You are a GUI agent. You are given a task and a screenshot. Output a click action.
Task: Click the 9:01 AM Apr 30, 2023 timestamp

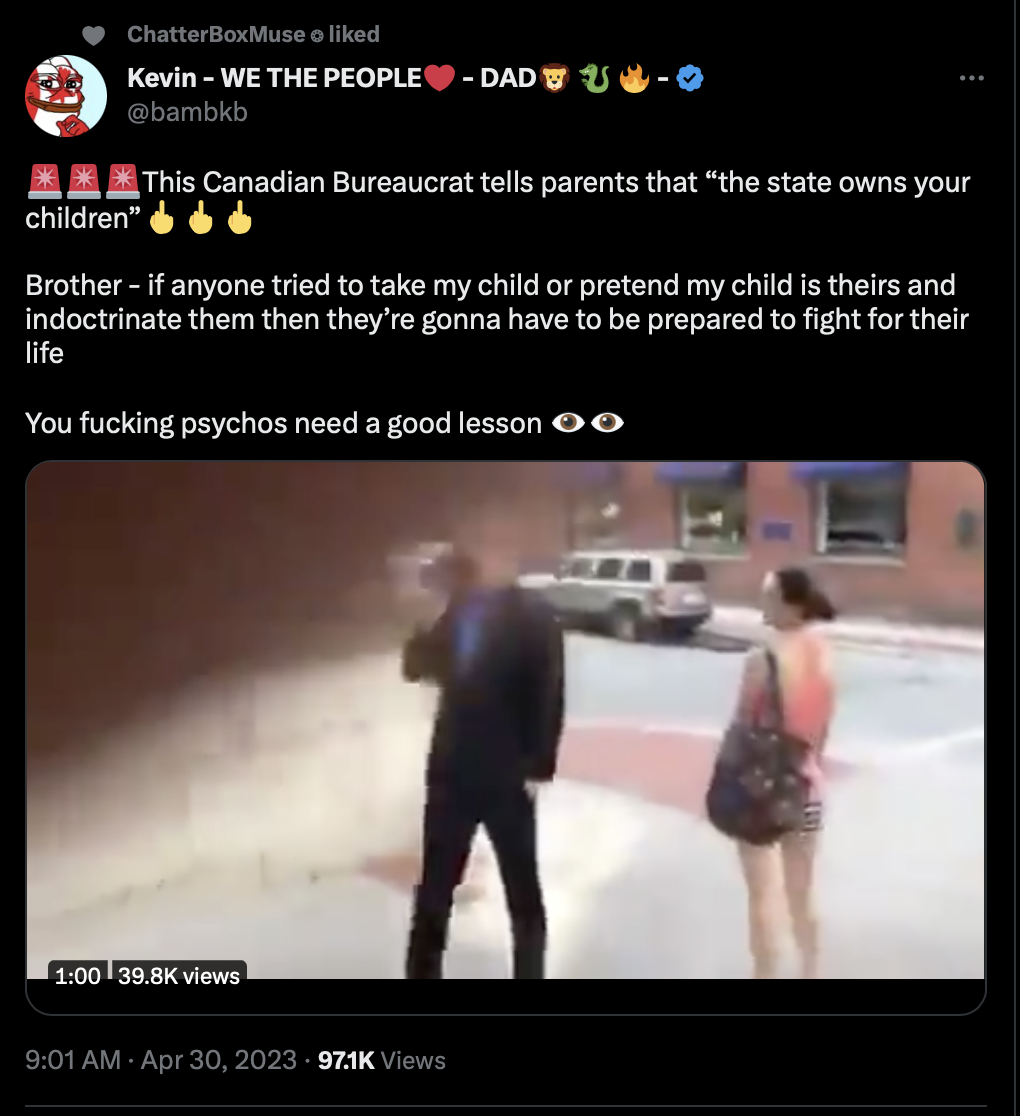[x=161, y=1060]
